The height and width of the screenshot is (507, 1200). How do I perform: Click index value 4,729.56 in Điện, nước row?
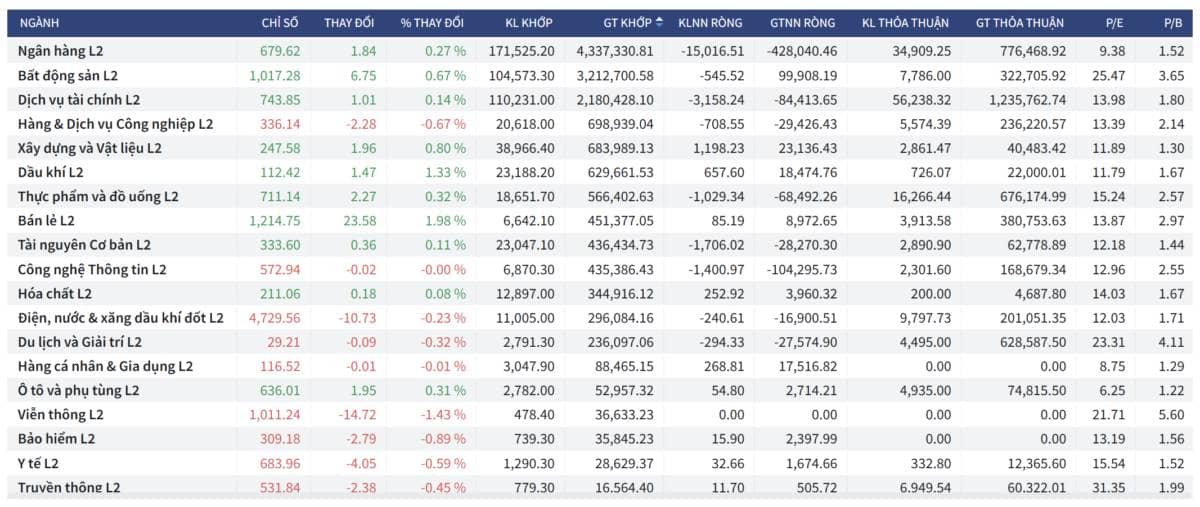pos(275,317)
